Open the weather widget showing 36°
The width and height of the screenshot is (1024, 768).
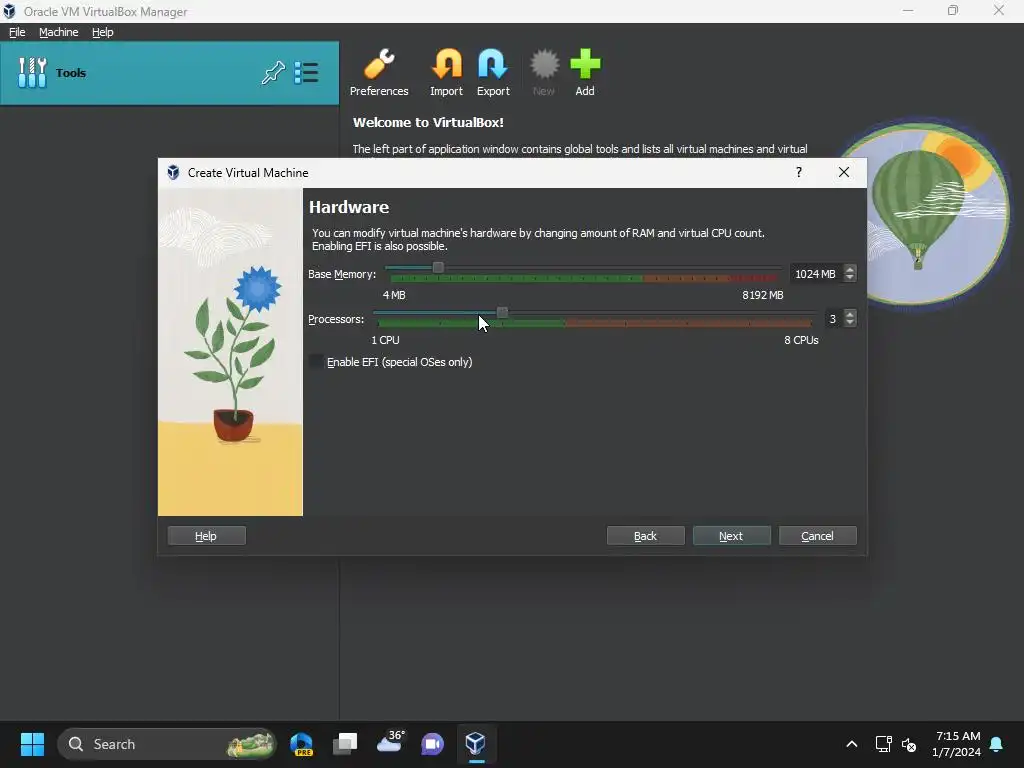point(391,743)
